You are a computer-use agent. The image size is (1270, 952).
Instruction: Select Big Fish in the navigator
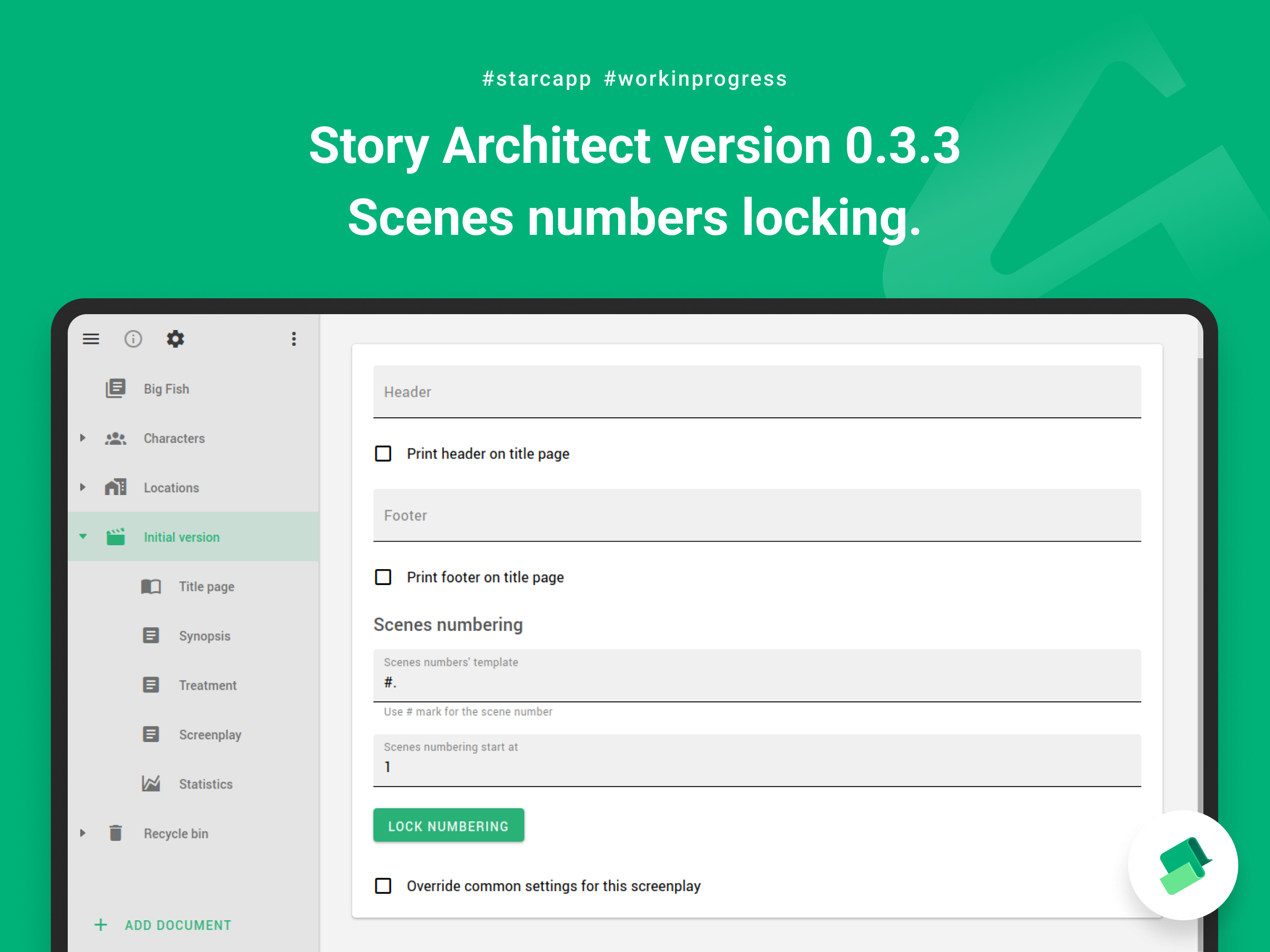click(x=167, y=389)
